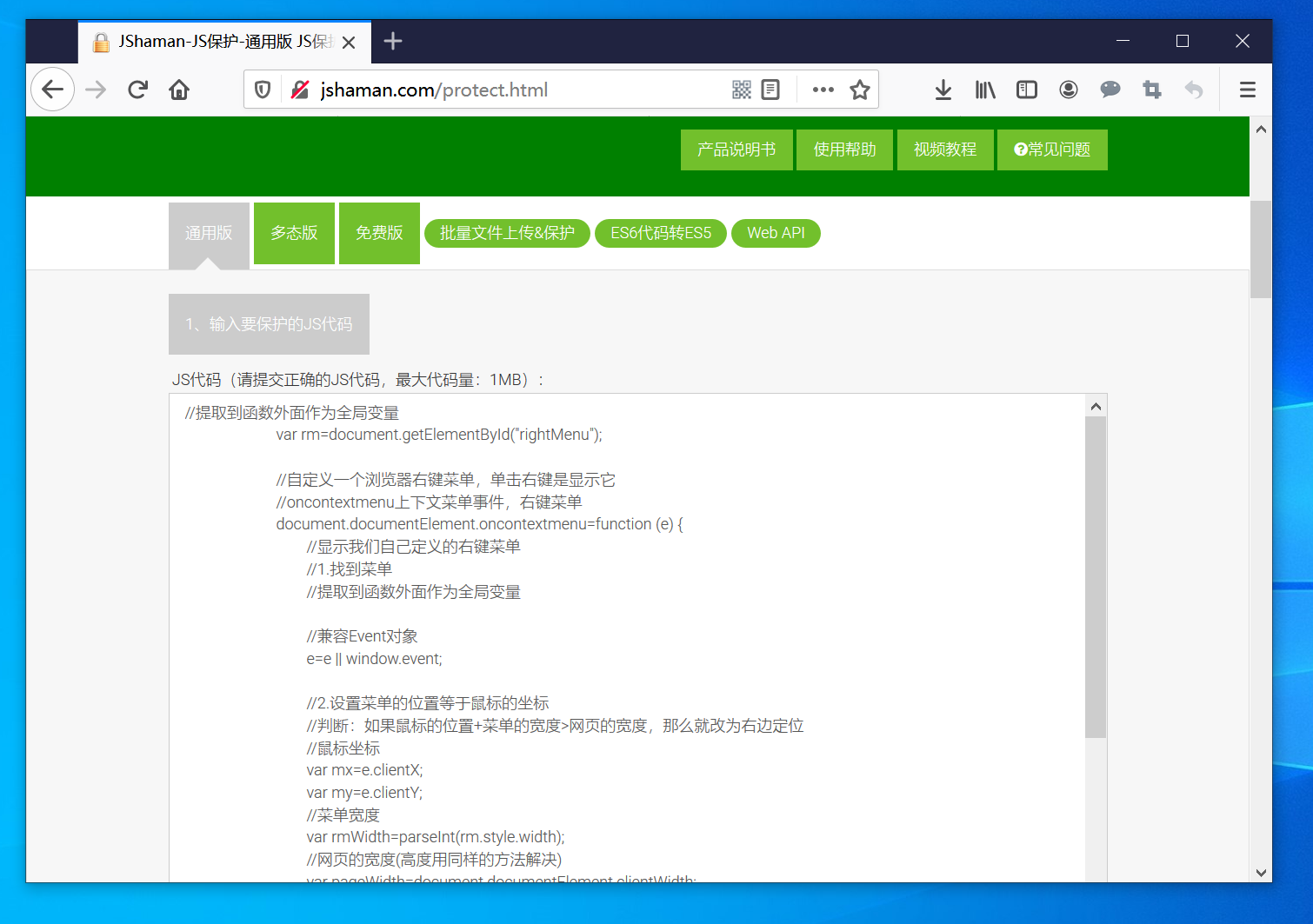Open 使用帮助 page
Screen dimensions: 1313x924
pos(844,150)
